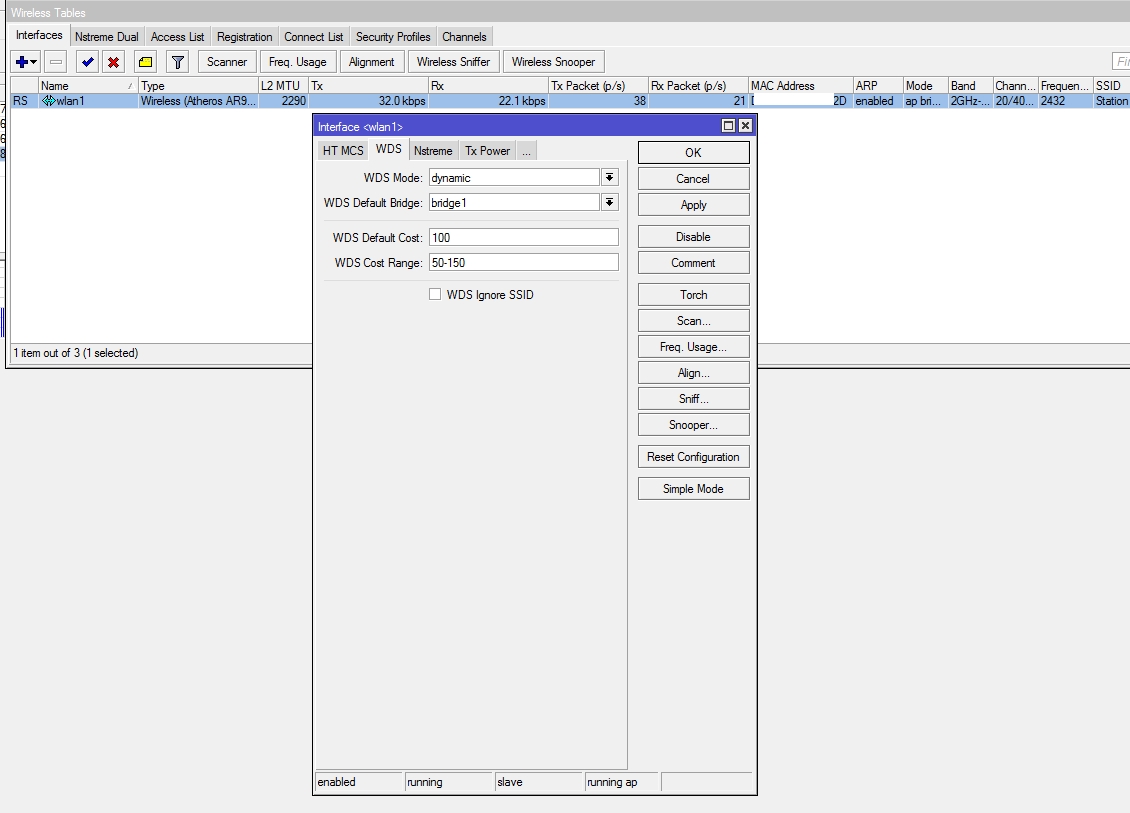Sort table by the Name column header

85,86
